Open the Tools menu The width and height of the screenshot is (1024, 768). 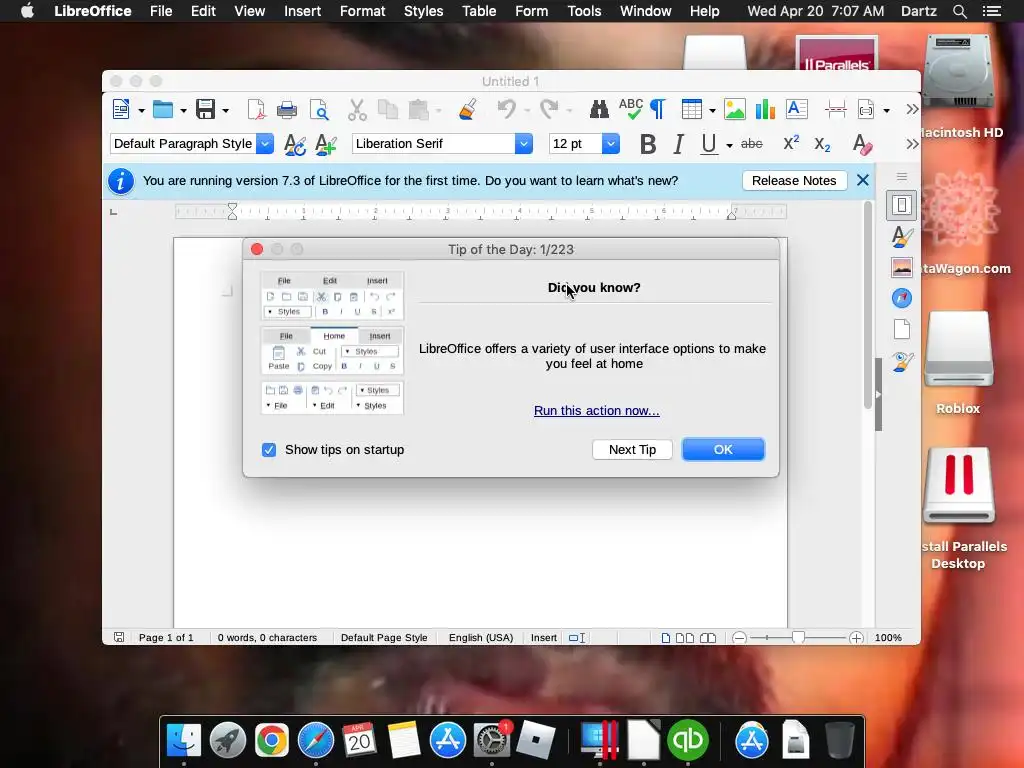point(584,11)
